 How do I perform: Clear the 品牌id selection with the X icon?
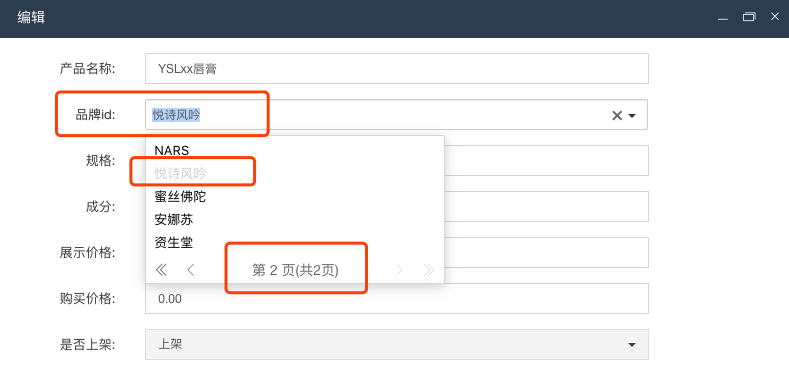pos(617,115)
